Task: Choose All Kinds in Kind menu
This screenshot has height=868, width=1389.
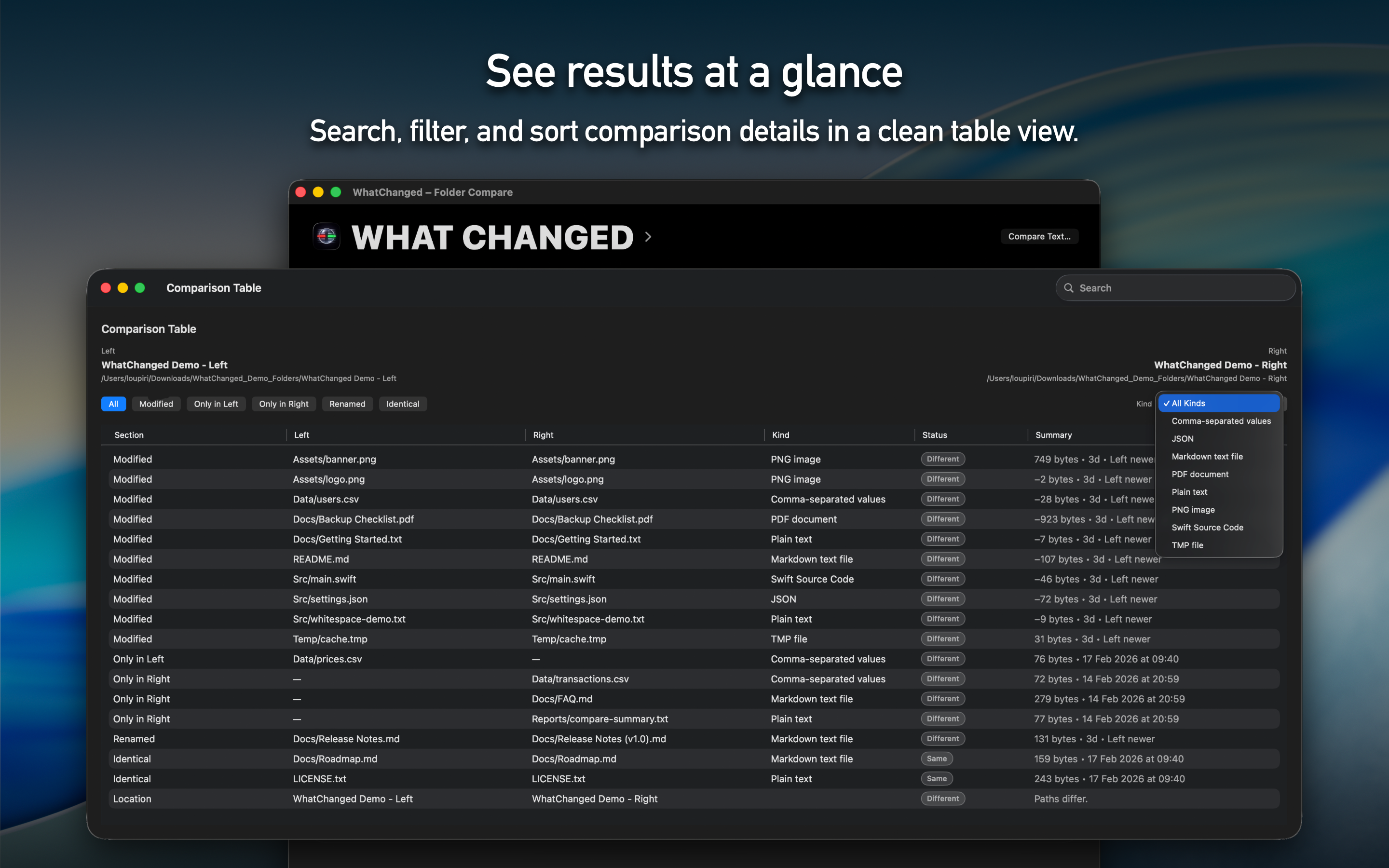Action: click(x=1219, y=403)
